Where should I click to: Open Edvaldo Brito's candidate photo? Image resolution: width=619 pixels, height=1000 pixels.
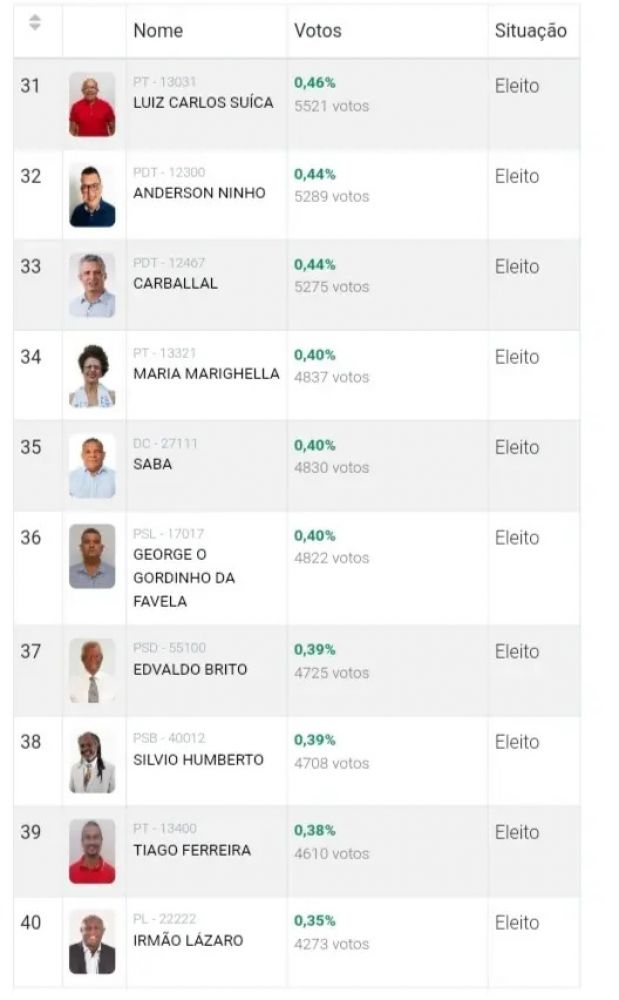tap(92, 670)
